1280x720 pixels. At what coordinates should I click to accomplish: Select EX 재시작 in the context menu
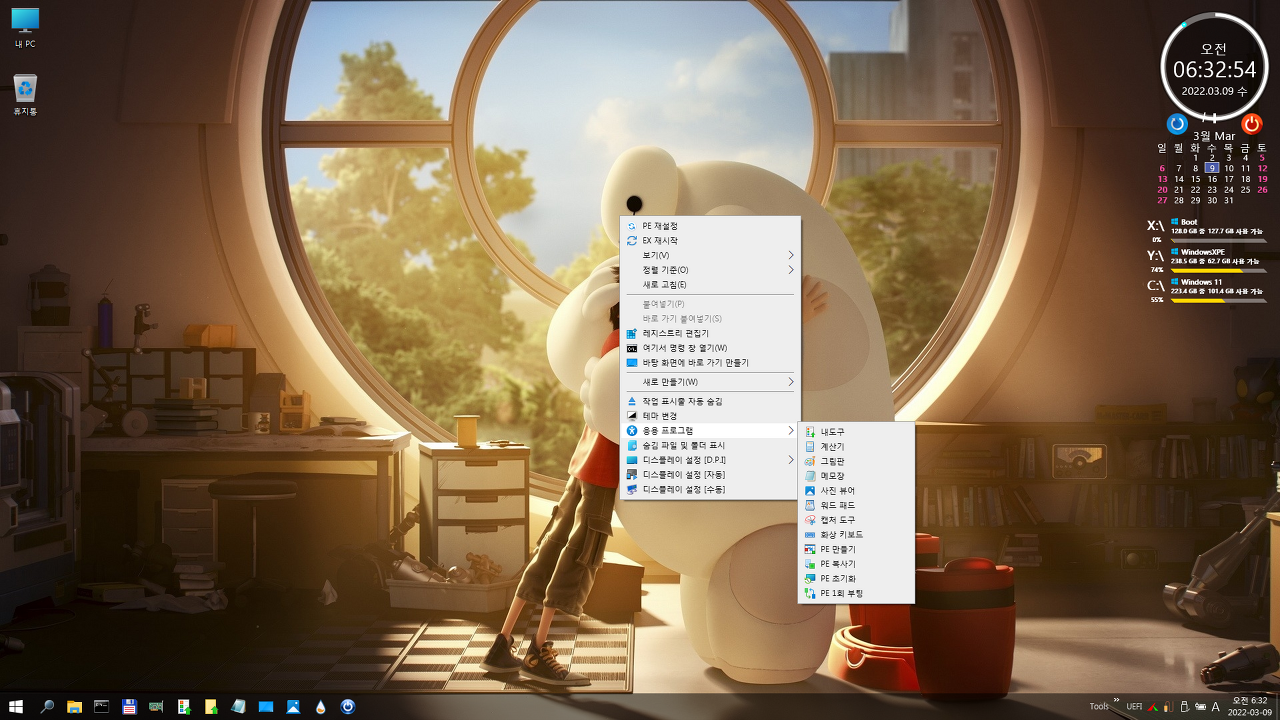click(710, 240)
